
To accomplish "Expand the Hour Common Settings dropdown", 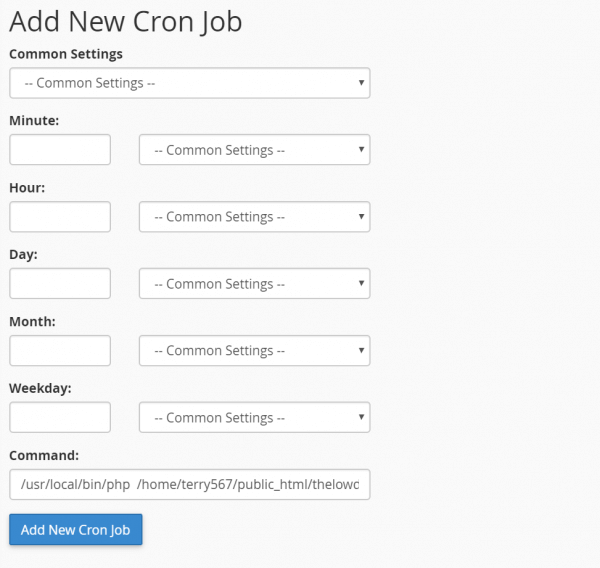I will point(254,217).
